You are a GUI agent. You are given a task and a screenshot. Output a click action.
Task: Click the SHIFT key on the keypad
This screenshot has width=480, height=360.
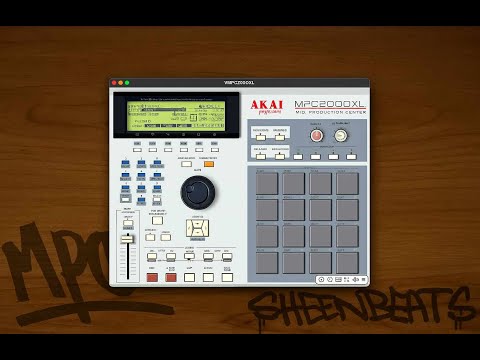[x=126, y=199]
